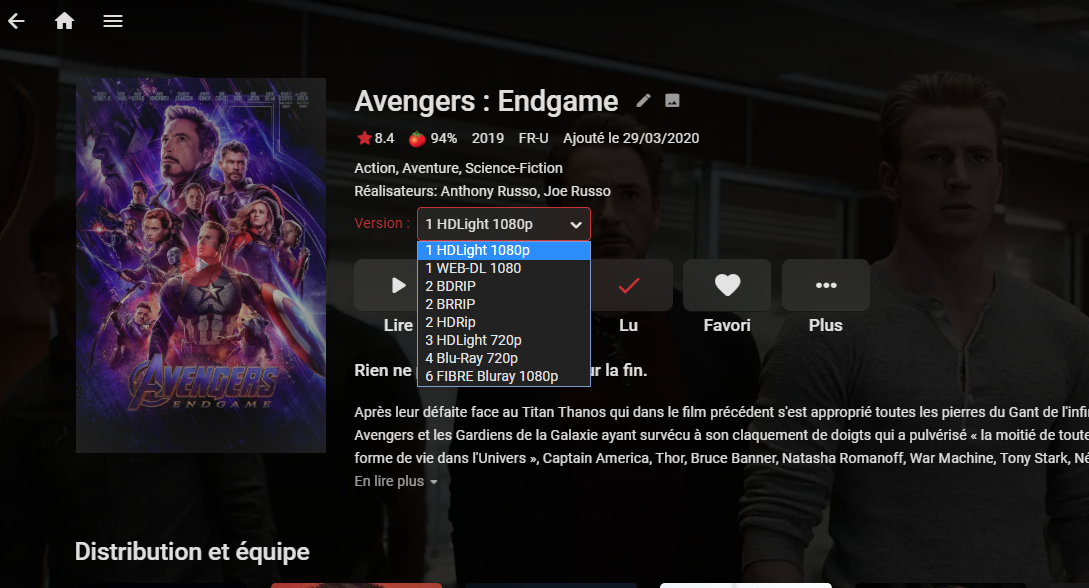Open the home screen icon
The width and height of the screenshot is (1089, 588).
pyautogui.click(x=65, y=21)
